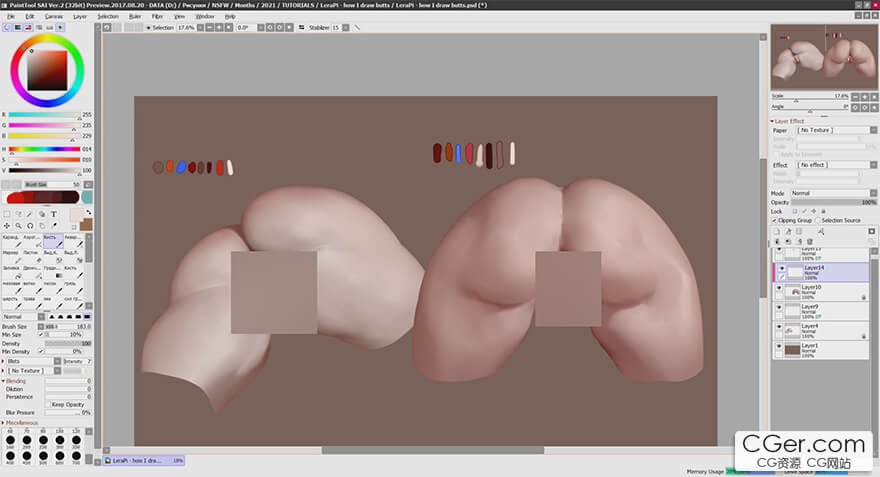Click the horizontal canvas scrollbar
The height and width of the screenshot is (477, 880).
(x=432, y=450)
